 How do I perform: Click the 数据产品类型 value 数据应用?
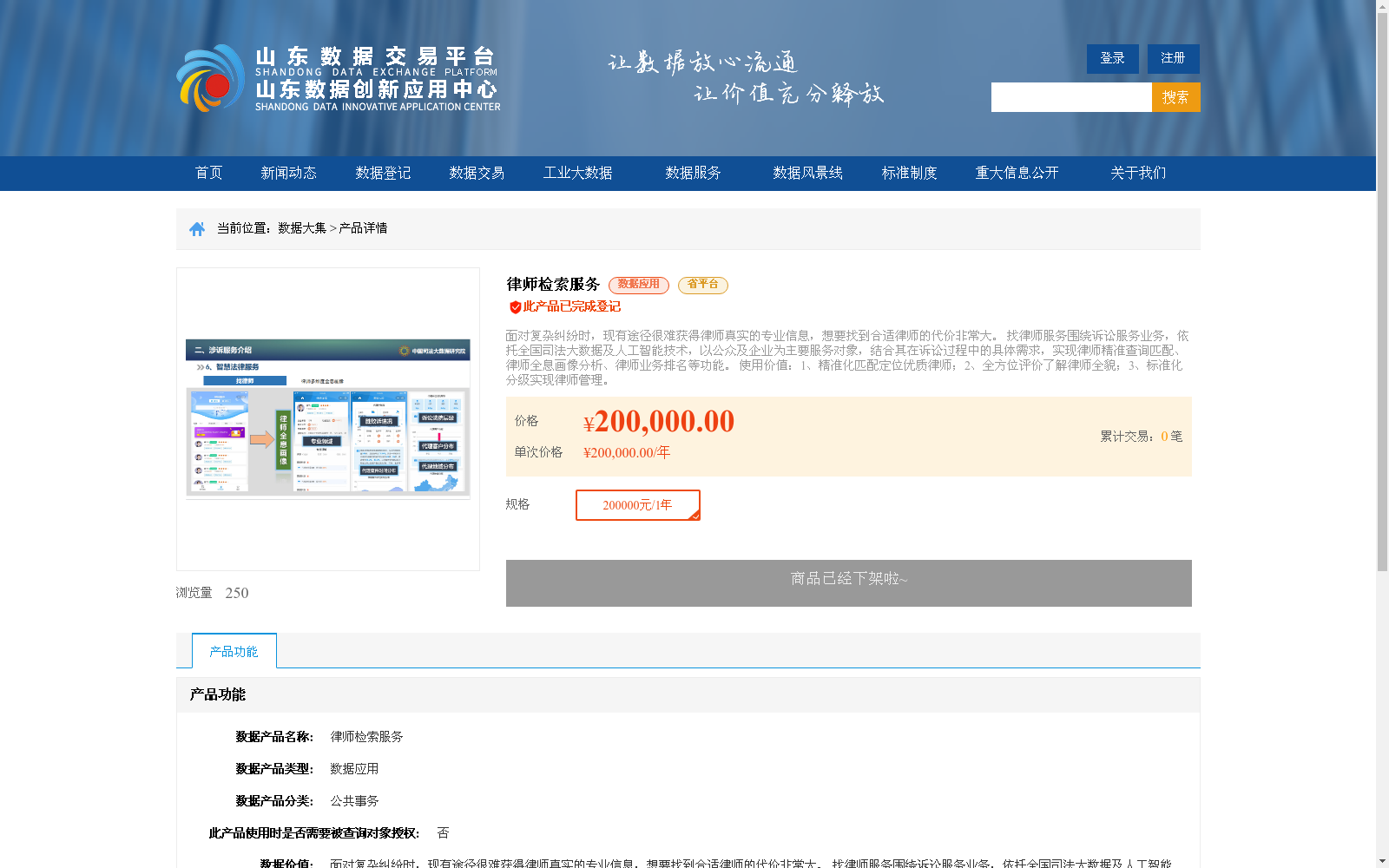click(354, 769)
